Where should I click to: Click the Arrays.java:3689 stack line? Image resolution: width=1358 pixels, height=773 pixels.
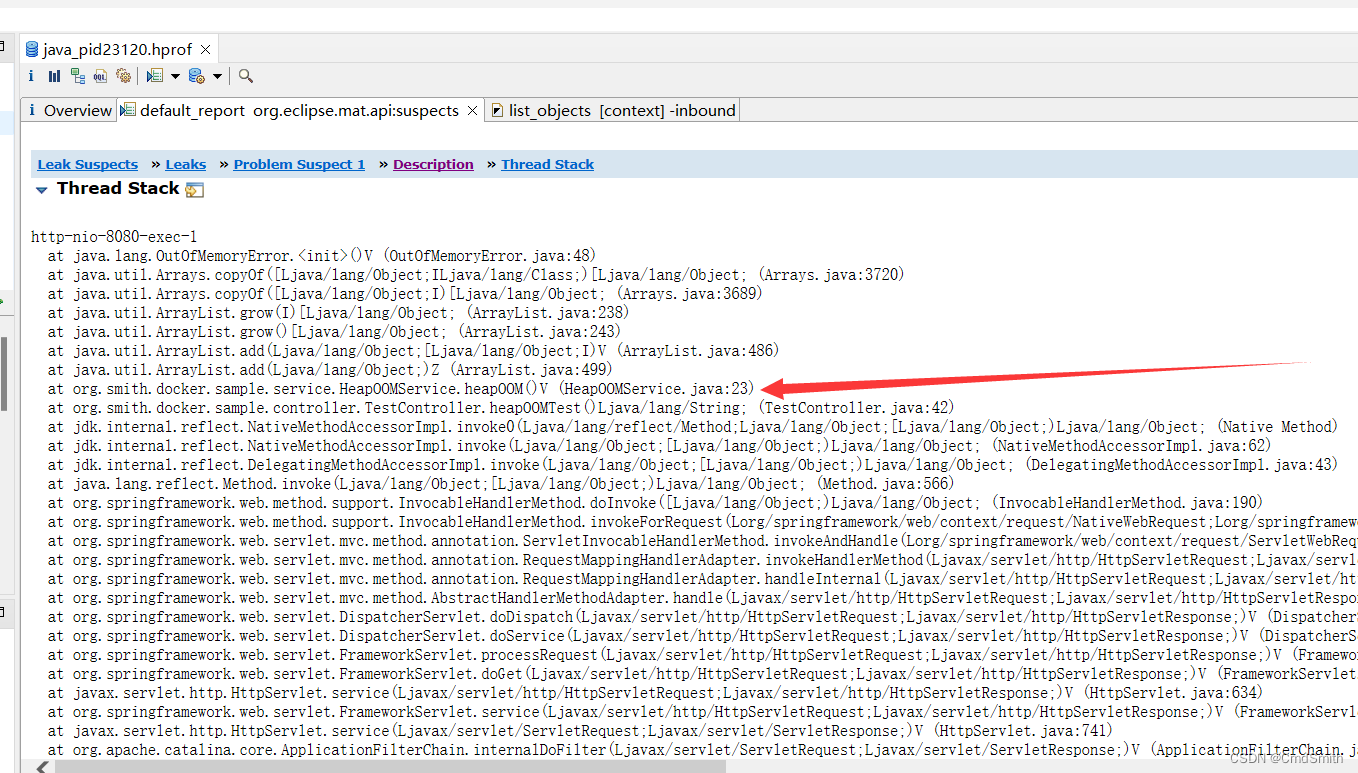(x=405, y=294)
